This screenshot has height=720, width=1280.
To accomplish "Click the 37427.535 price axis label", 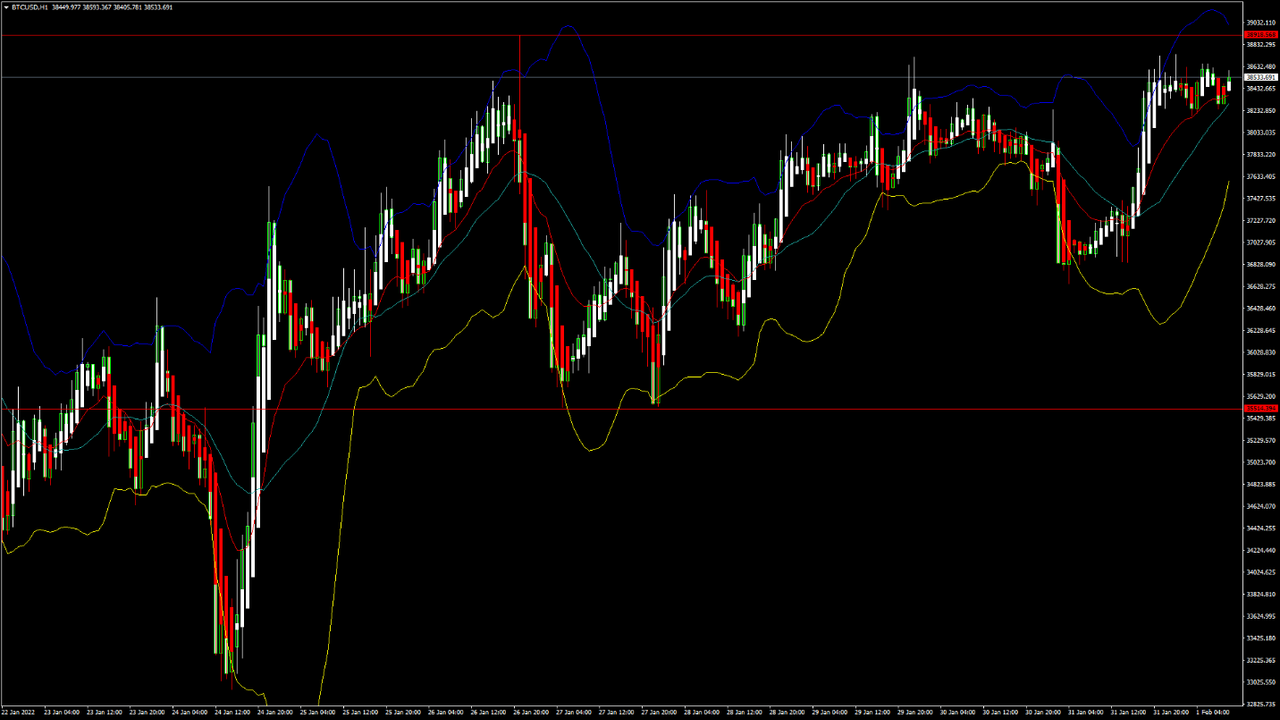I will coord(1260,198).
